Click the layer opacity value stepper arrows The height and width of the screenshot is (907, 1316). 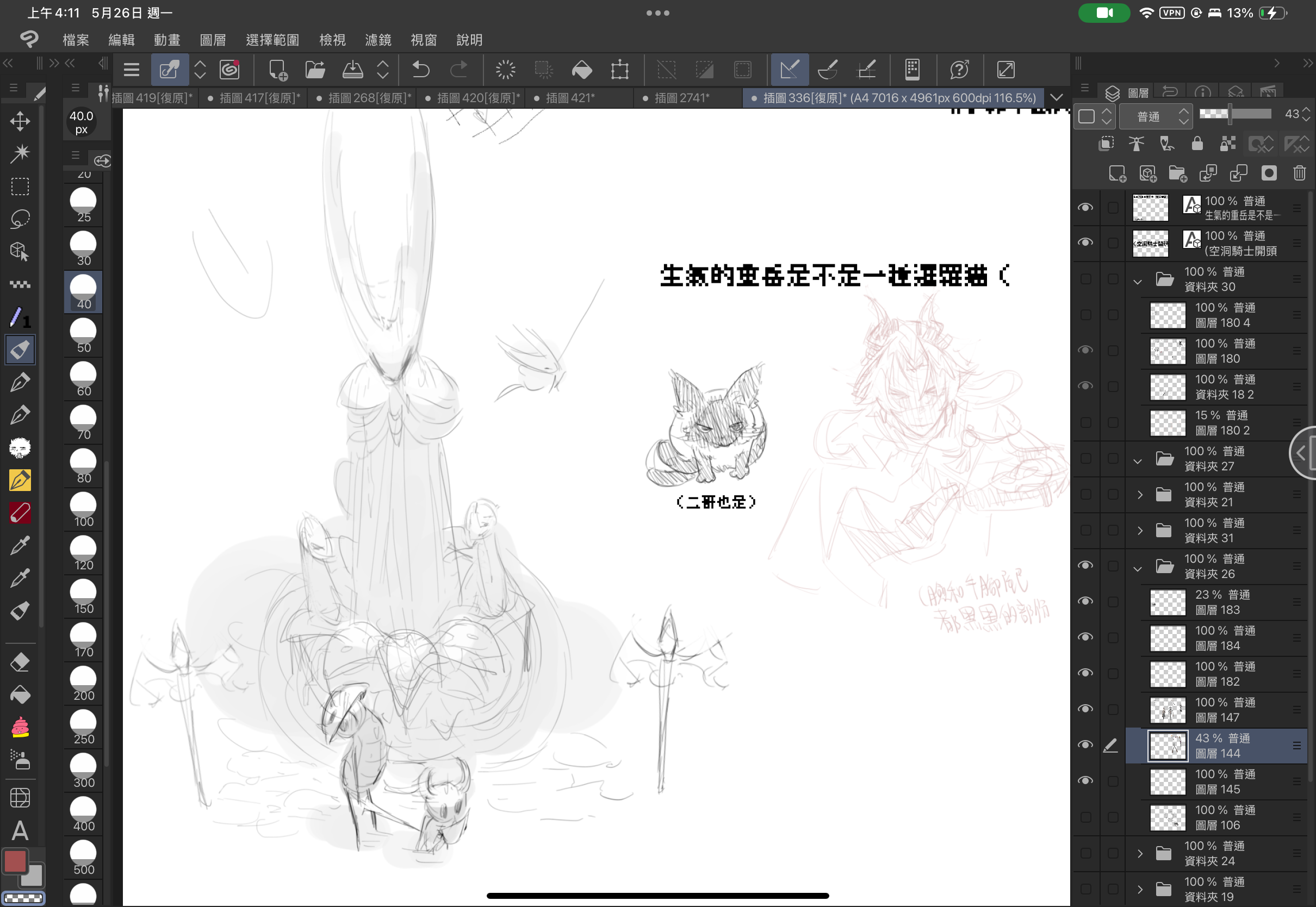1306,114
